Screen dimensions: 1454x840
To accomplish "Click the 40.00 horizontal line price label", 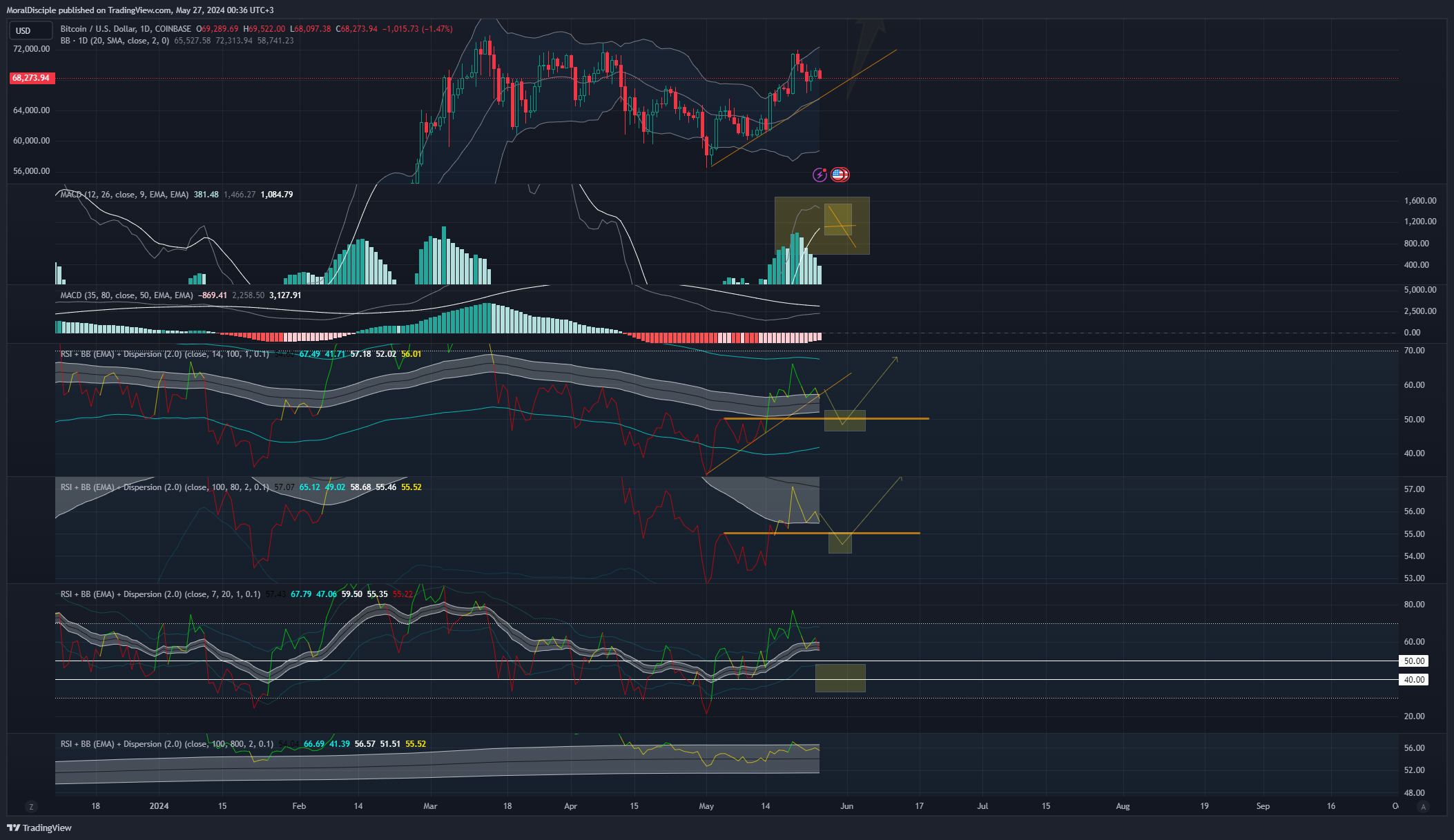I will (x=1413, y=680).
